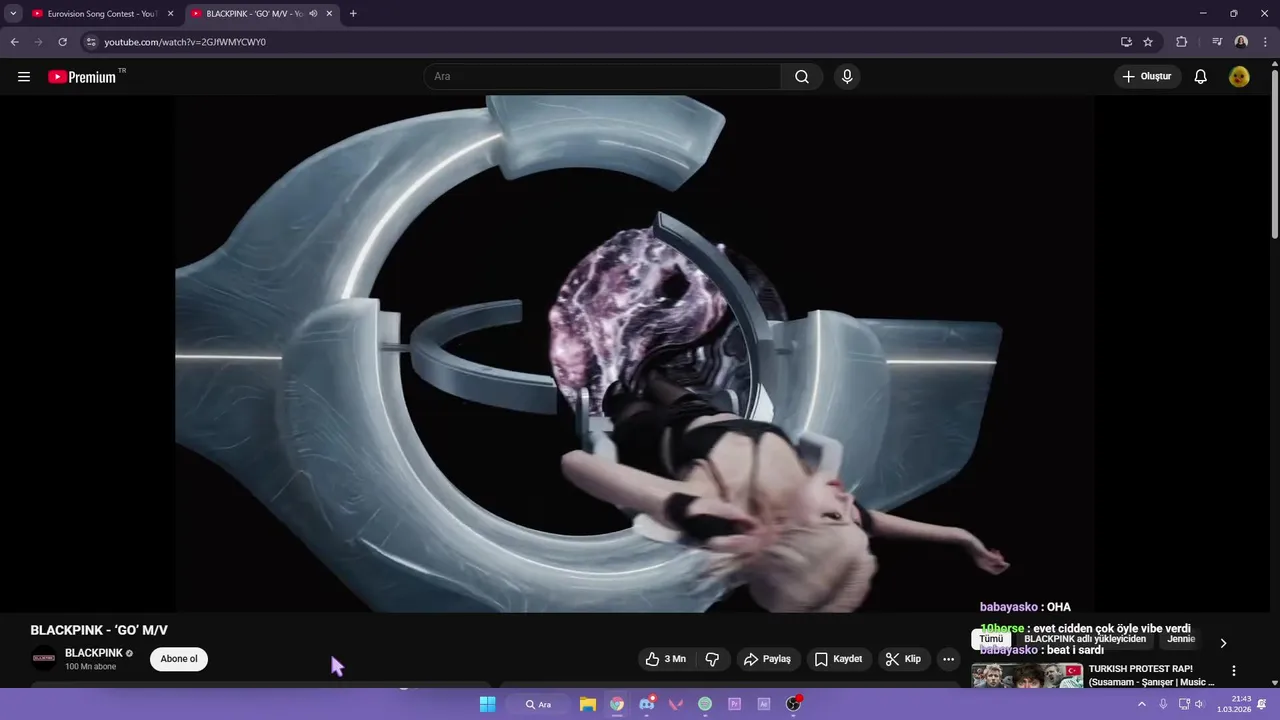Screen dimensions: 1280x720
Task: Select the Jennie filter chip
Action: (1181, 639)
